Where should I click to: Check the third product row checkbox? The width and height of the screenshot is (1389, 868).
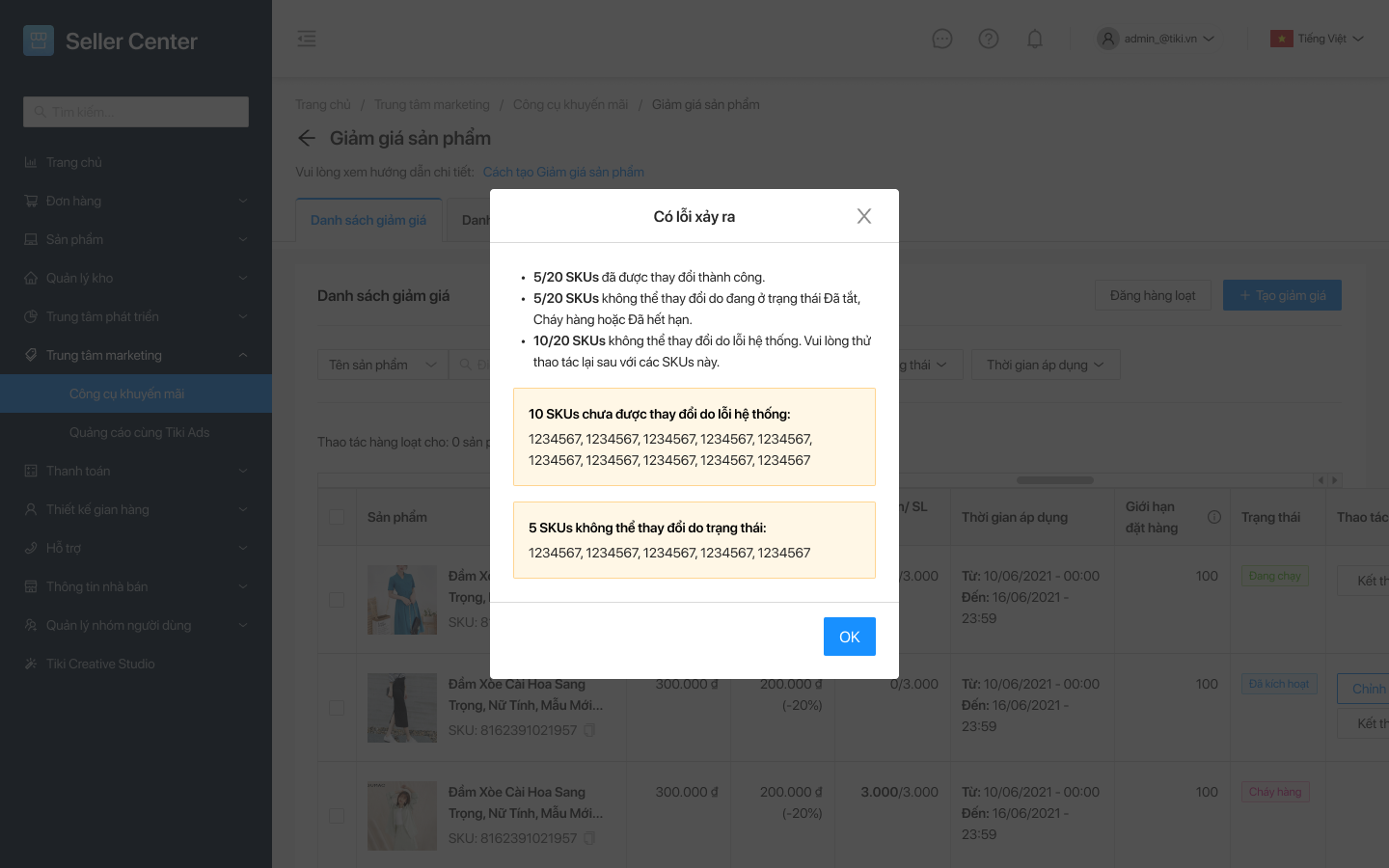(x=337, y=816)
